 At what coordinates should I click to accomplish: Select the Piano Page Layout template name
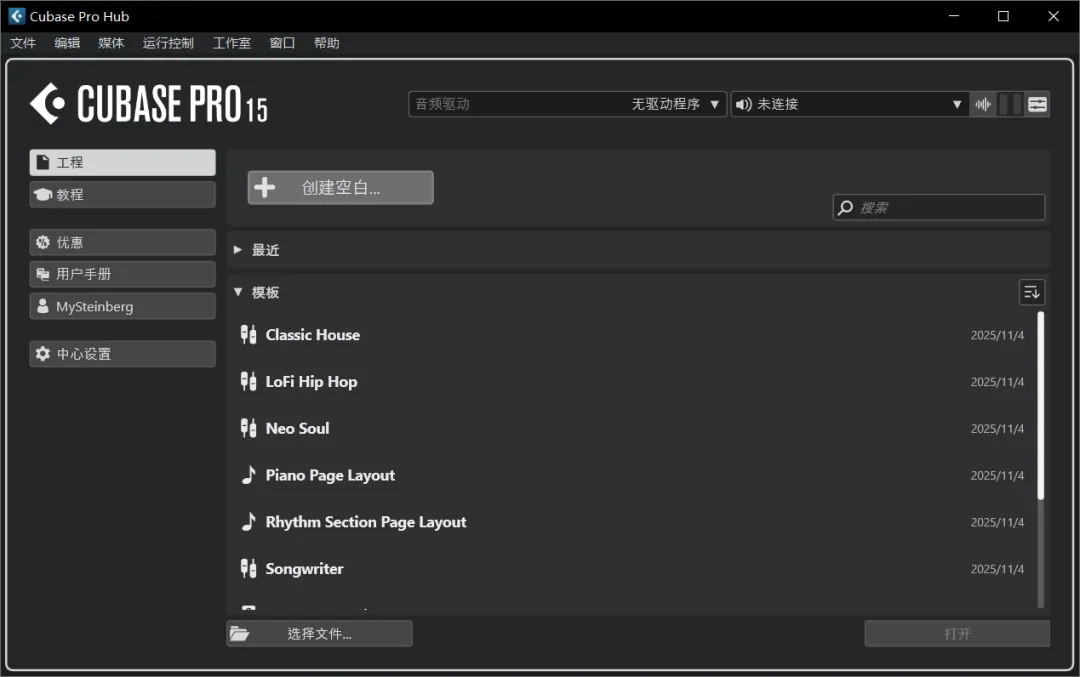330,475
